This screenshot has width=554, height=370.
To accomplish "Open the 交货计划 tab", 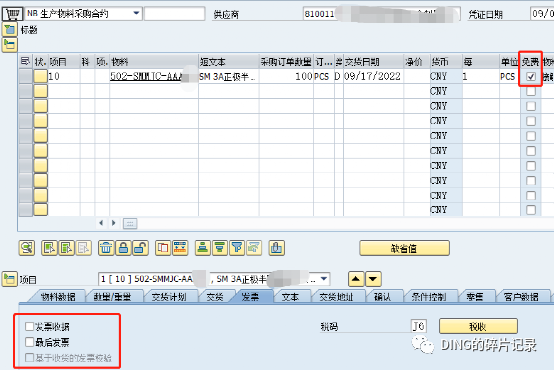I will (169, 297).
